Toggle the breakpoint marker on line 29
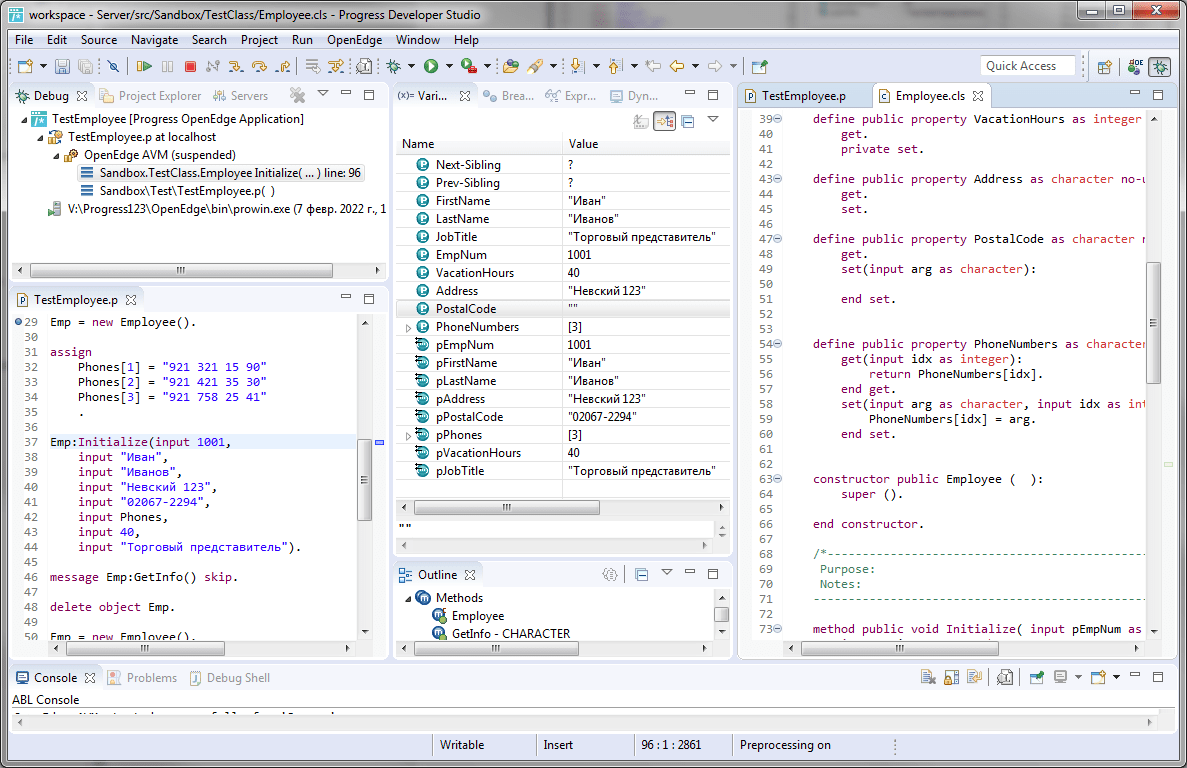The image size is (1187, 768). pos(18,322)
